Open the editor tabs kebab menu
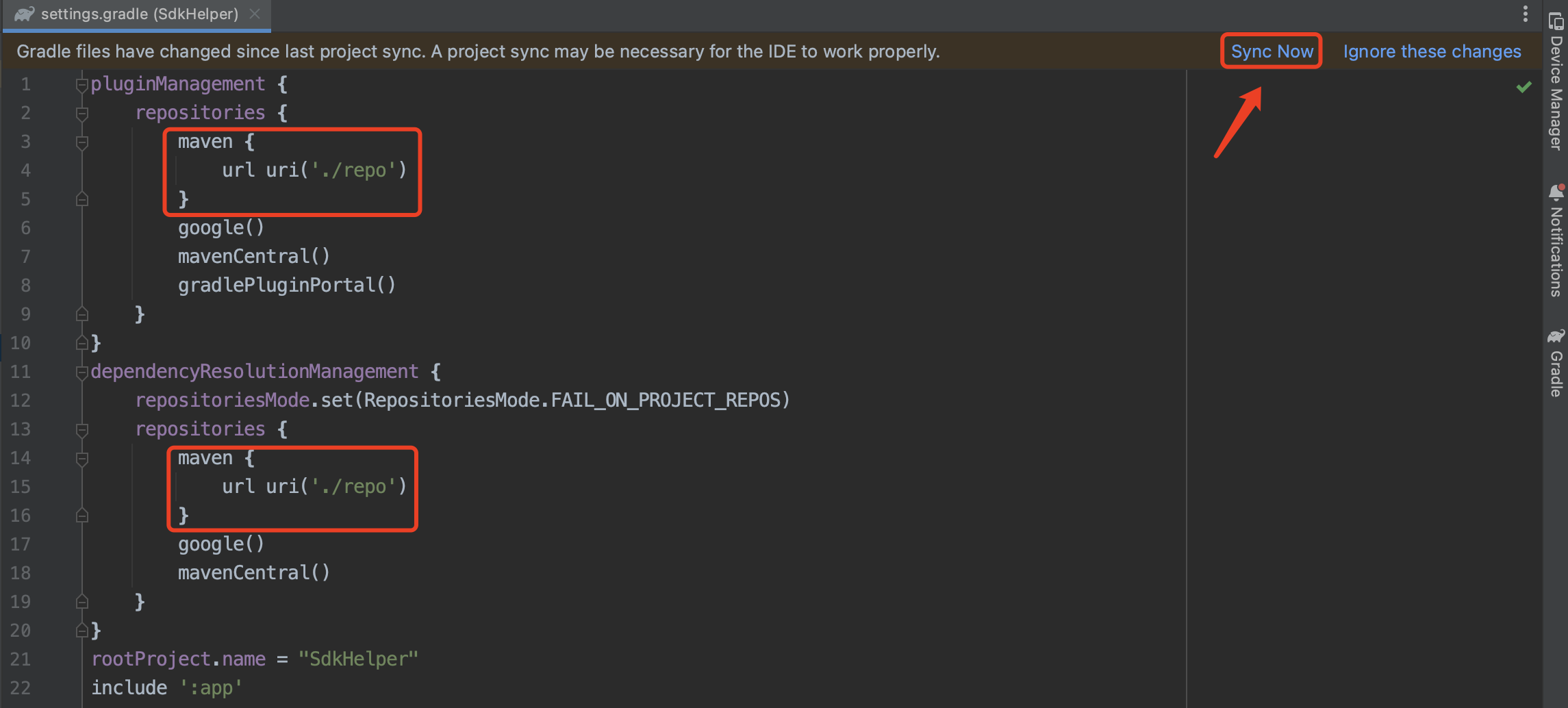This screenshot has width=1568, height=708. point(1525,14)
